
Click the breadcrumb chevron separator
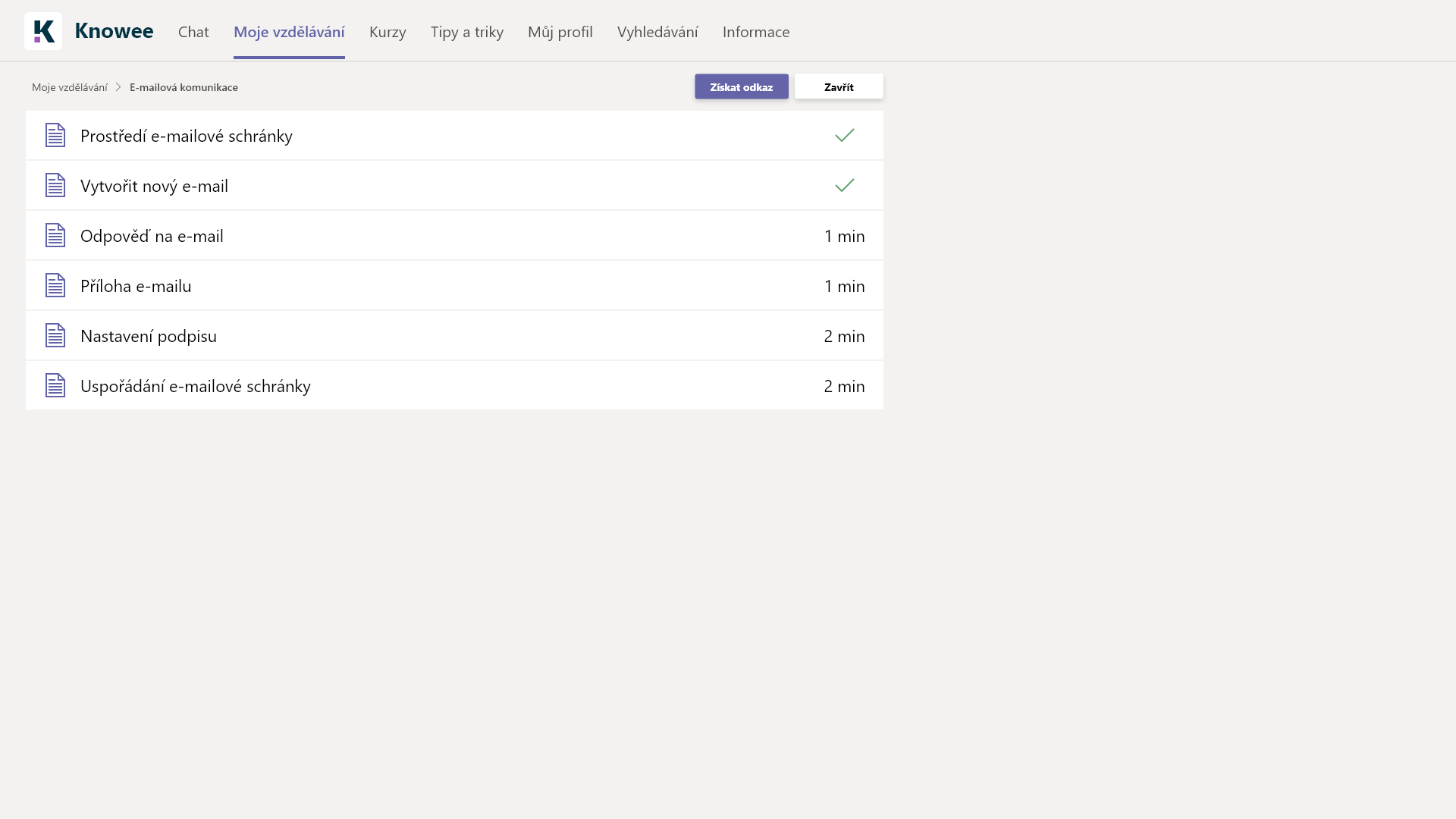click(118, 87)
